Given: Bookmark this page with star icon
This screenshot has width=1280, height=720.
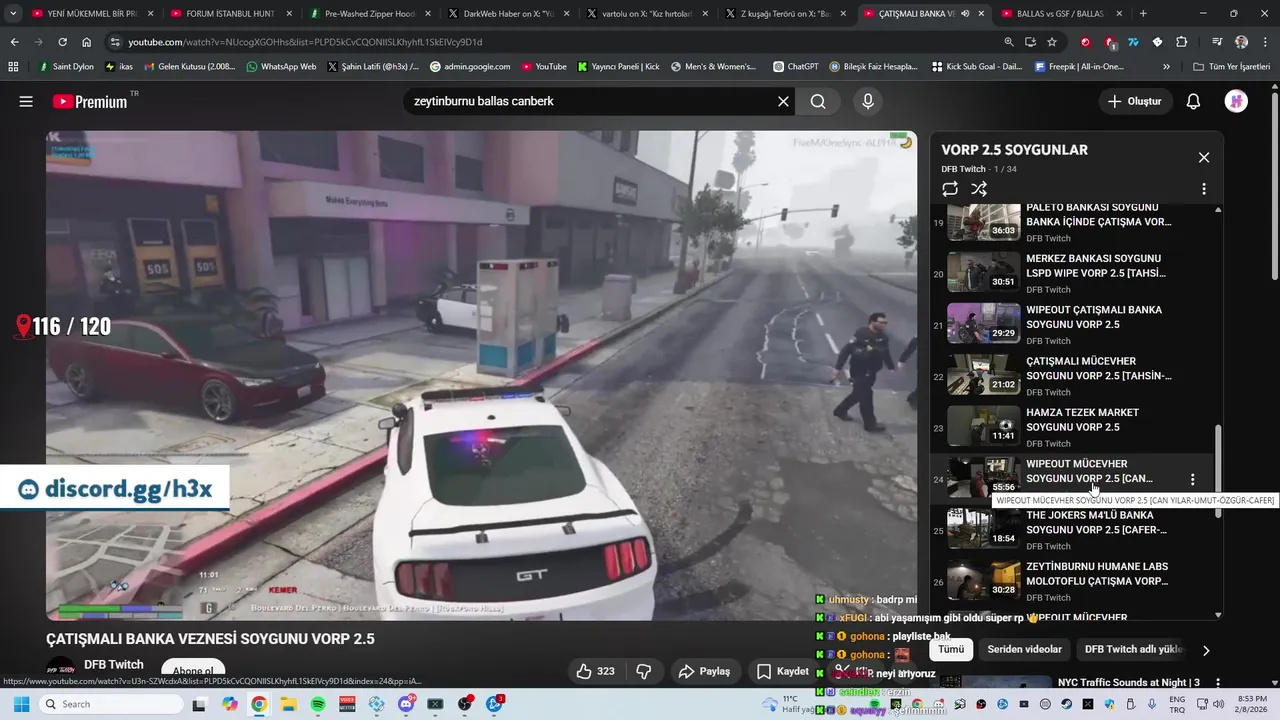Looking at the screenshot, I should 1052,42.
